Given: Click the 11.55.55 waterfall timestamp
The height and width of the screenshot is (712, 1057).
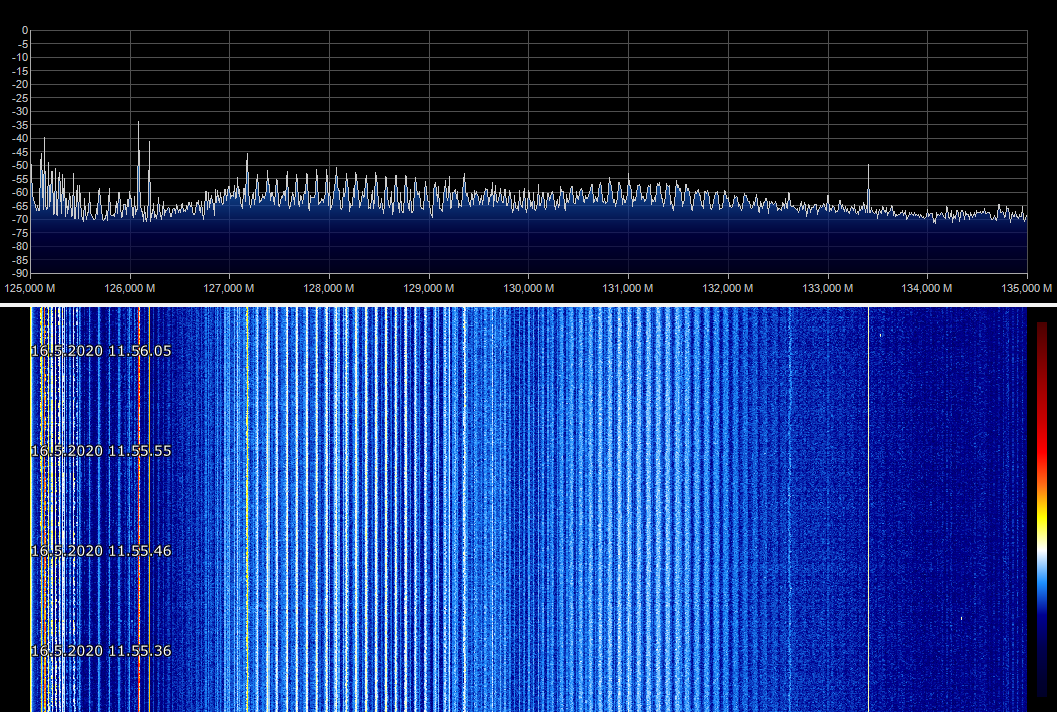Looking at the screenshot, I should point(101,451).
